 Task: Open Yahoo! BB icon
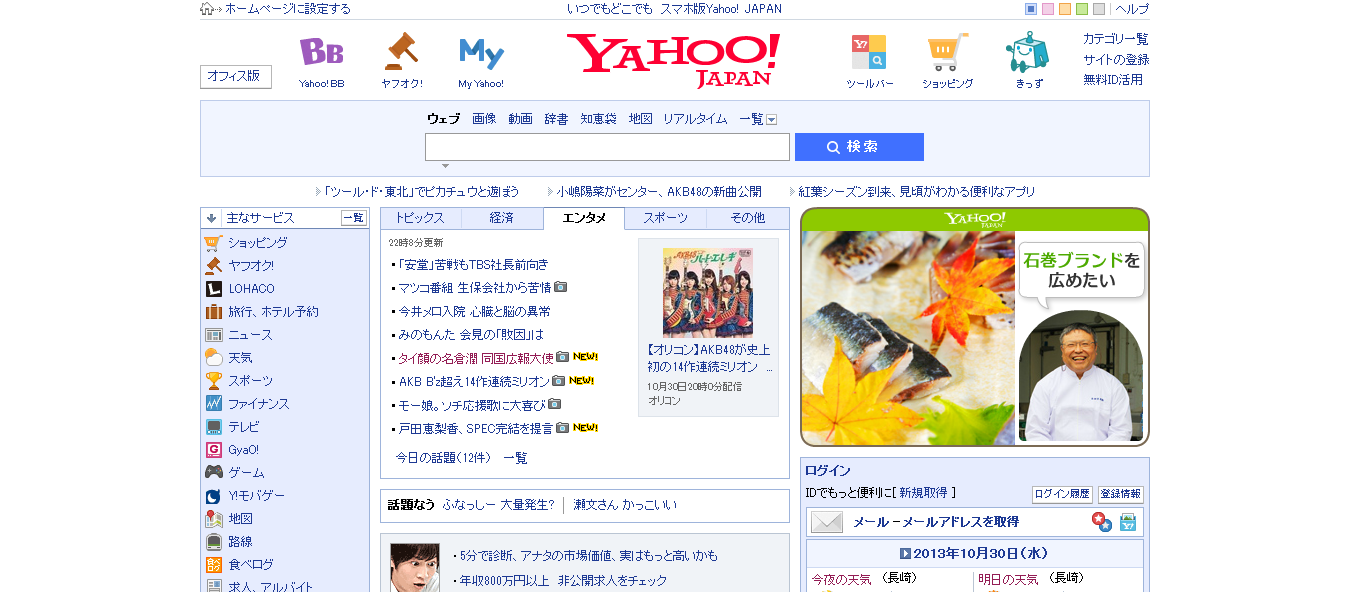click(x=321, y=51)
